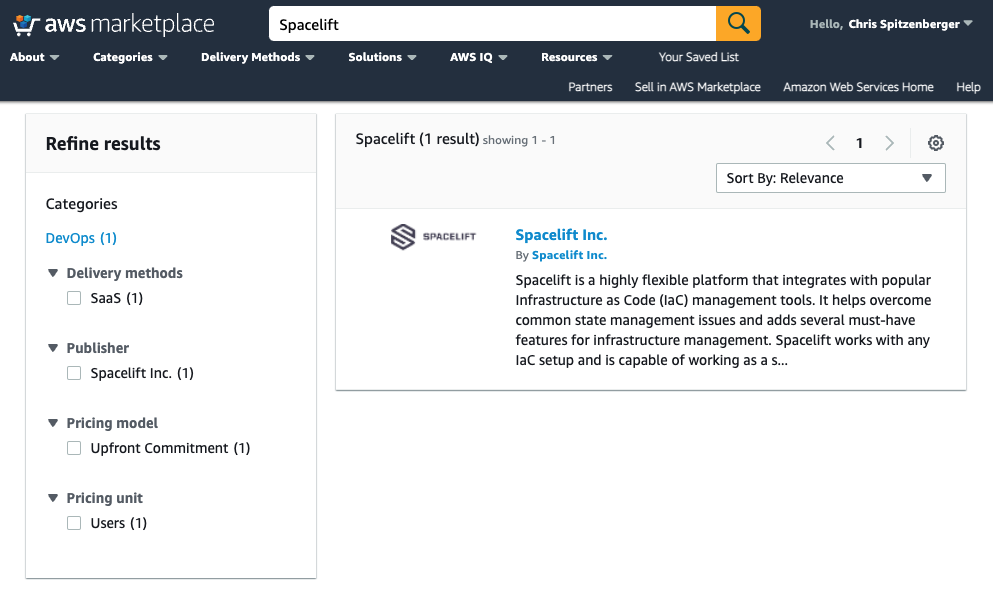Open the search settings gear icon
Screen dimensions: 993x605
[x=935, y=143]
